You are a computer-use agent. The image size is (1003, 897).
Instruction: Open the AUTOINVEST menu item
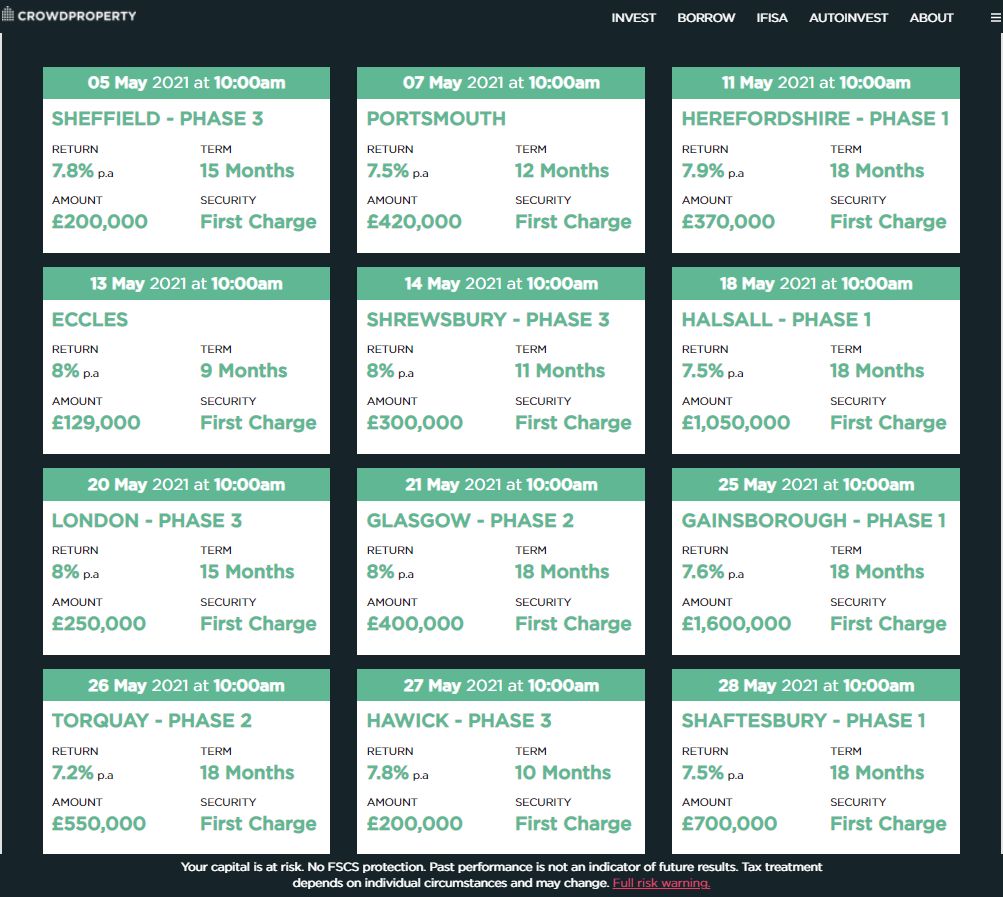click(x=848, y=18)
